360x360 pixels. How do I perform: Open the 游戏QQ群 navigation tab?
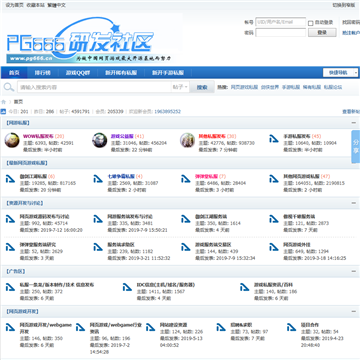pyautogui.click(x=78, y=73)
